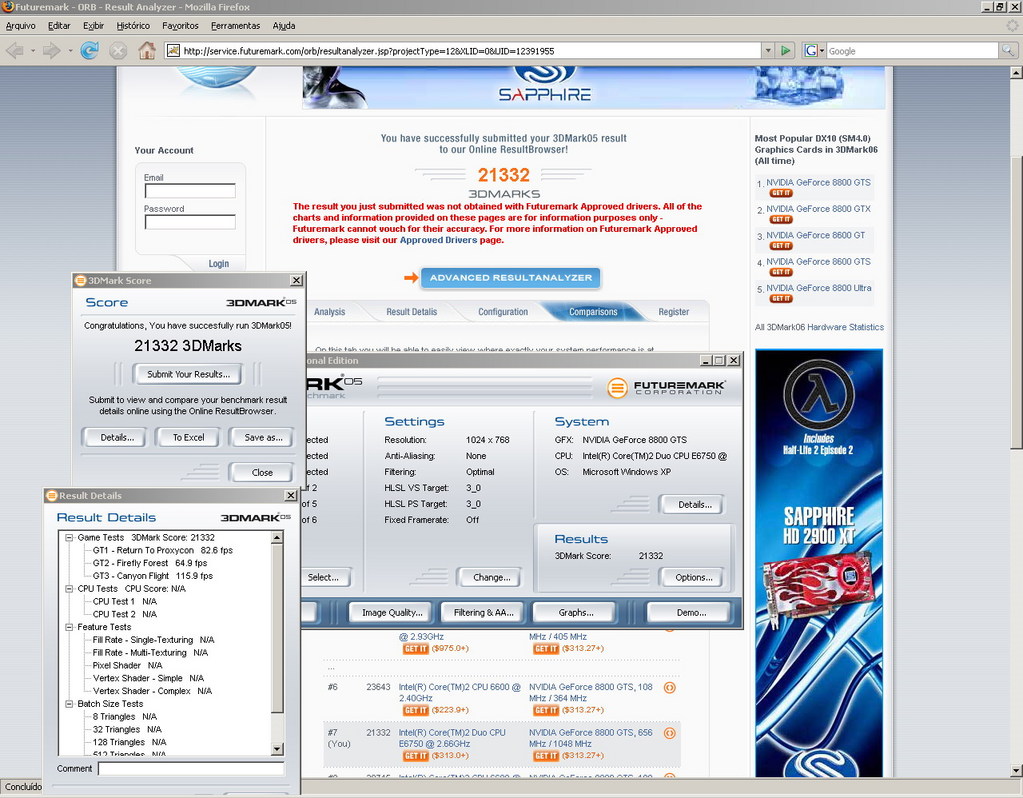Click Submit Your Results button
This screenshot has width=1023, height=798.
[x=188, y=374]
